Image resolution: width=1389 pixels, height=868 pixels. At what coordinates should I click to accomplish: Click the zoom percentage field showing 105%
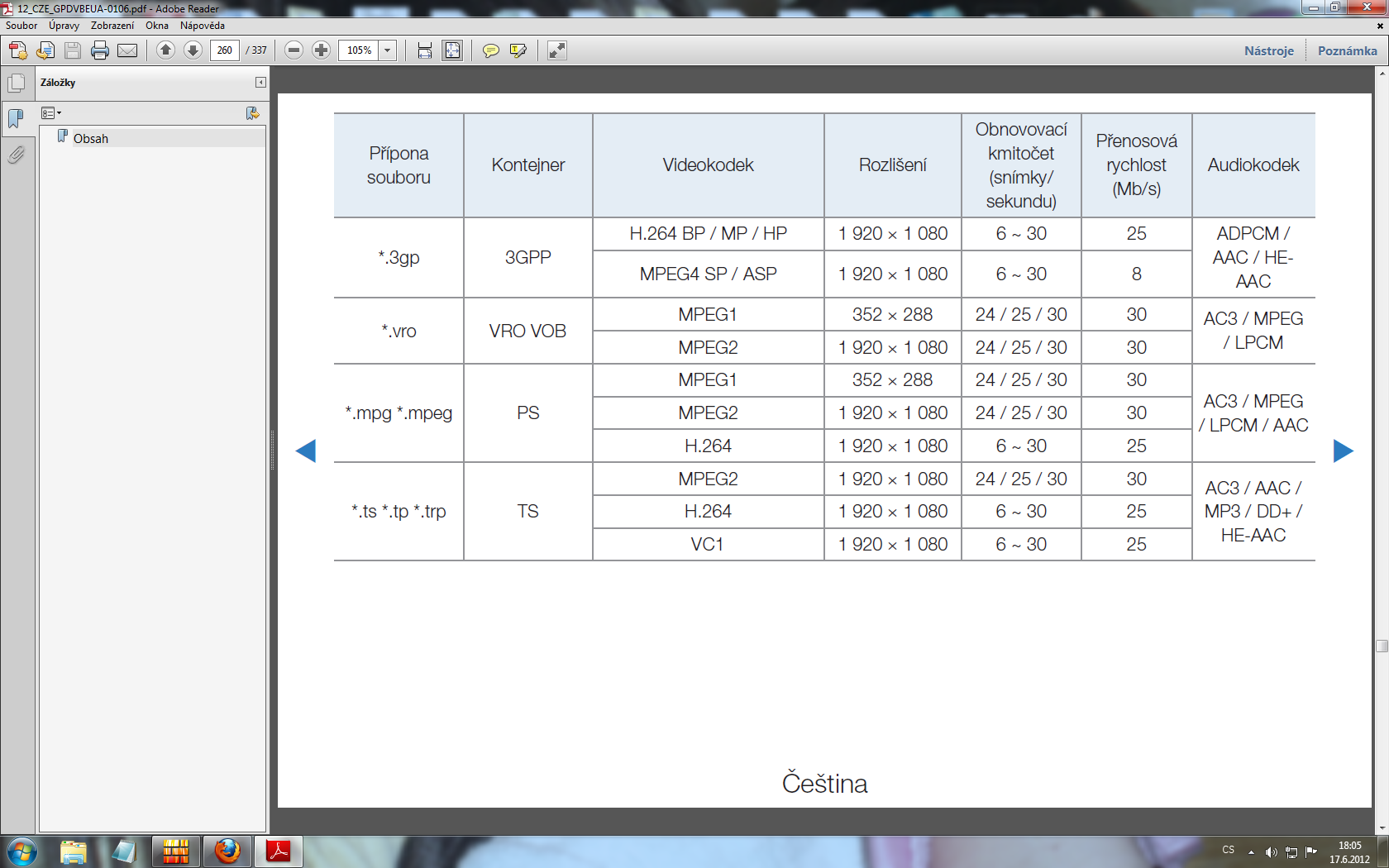click(x=359, y=50)
